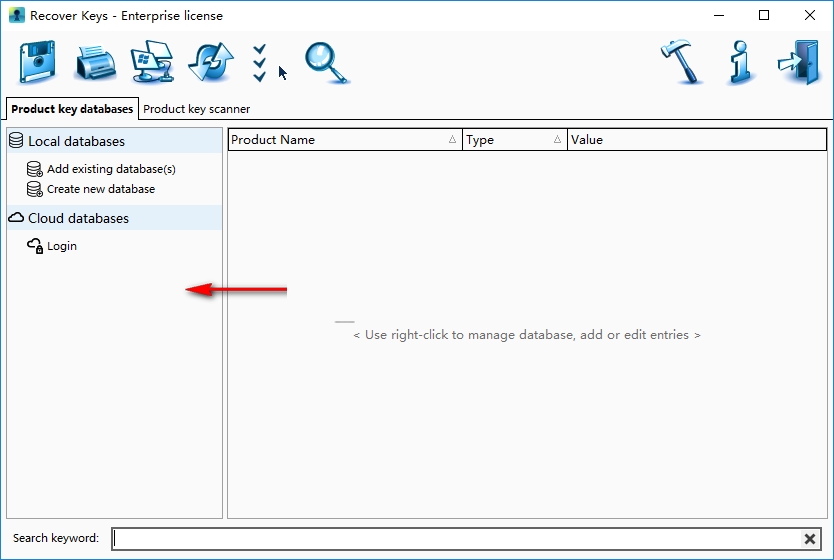This screenshot has width=834, height=560.
Task: Sort by the Type column header
Action: (515, 140)
